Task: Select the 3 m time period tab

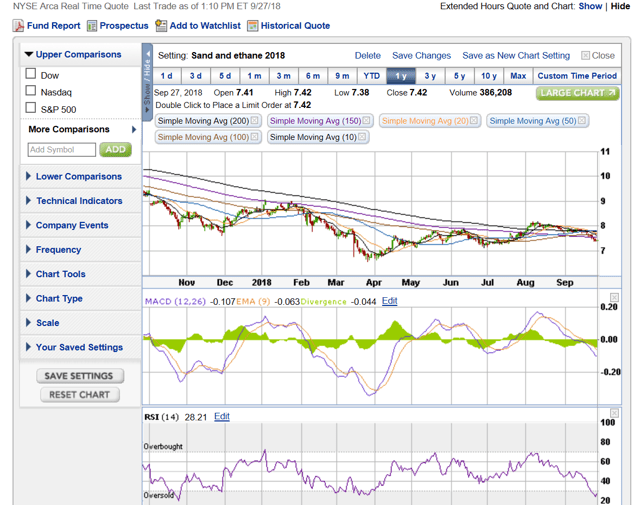Action: tap(284, 76)
